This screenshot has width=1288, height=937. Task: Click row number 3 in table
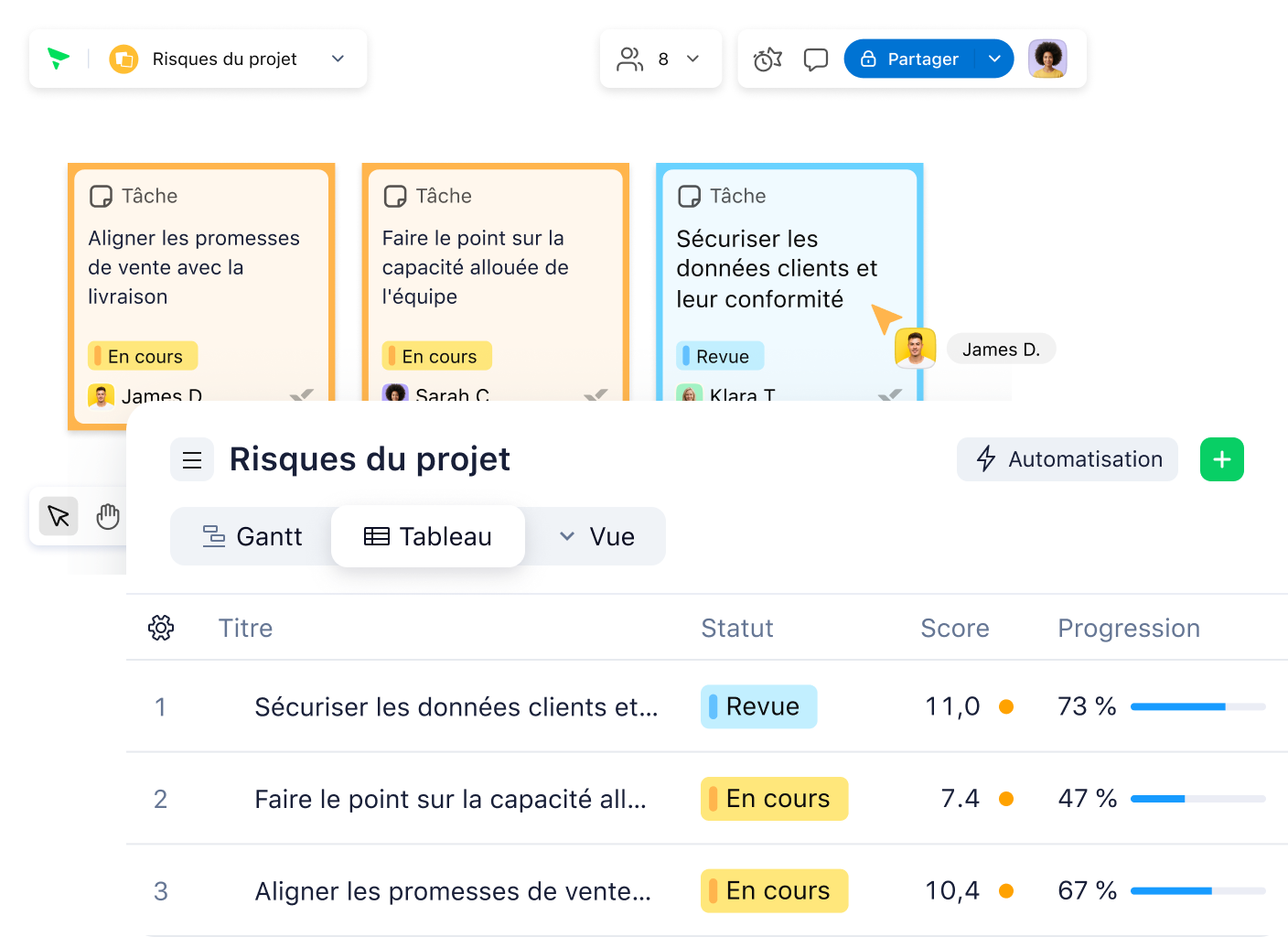tap(160, 891)
